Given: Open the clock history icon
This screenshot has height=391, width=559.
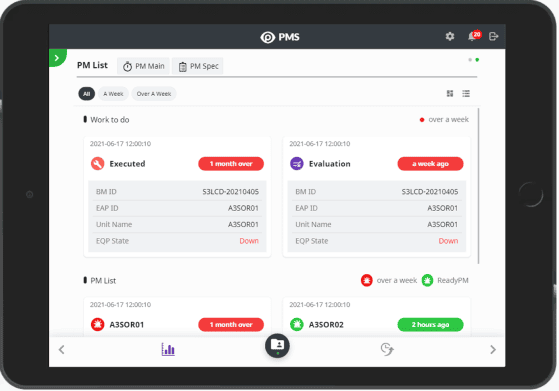Looking at the screenshot, I should pos(387,349).
